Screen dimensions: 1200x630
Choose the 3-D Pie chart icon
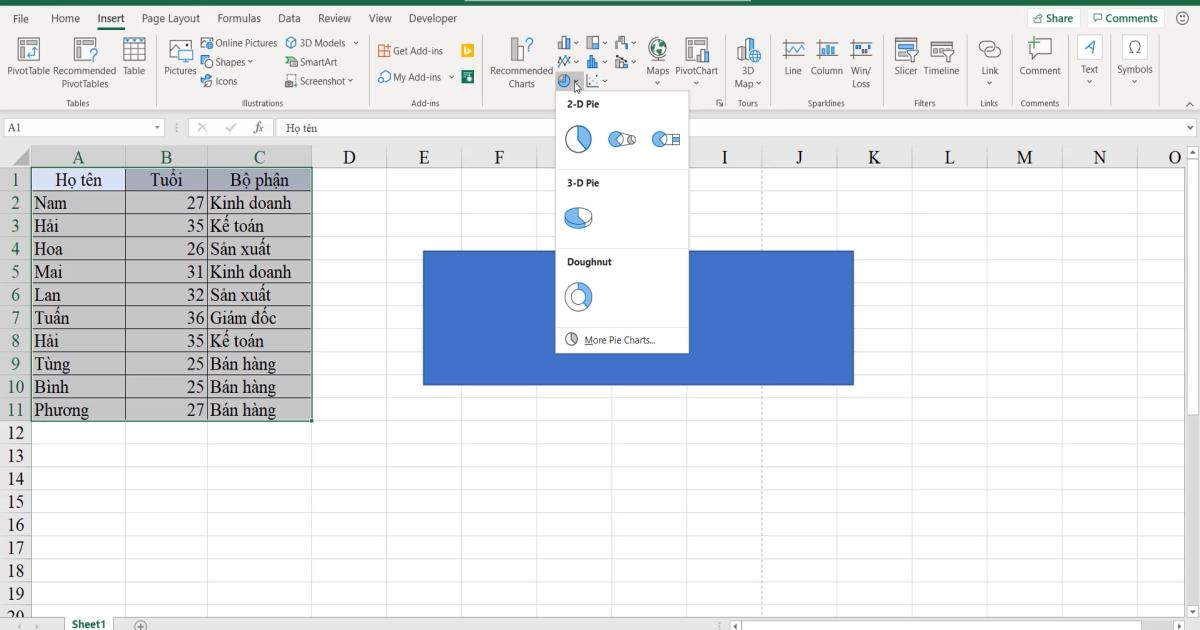point(578,216)
